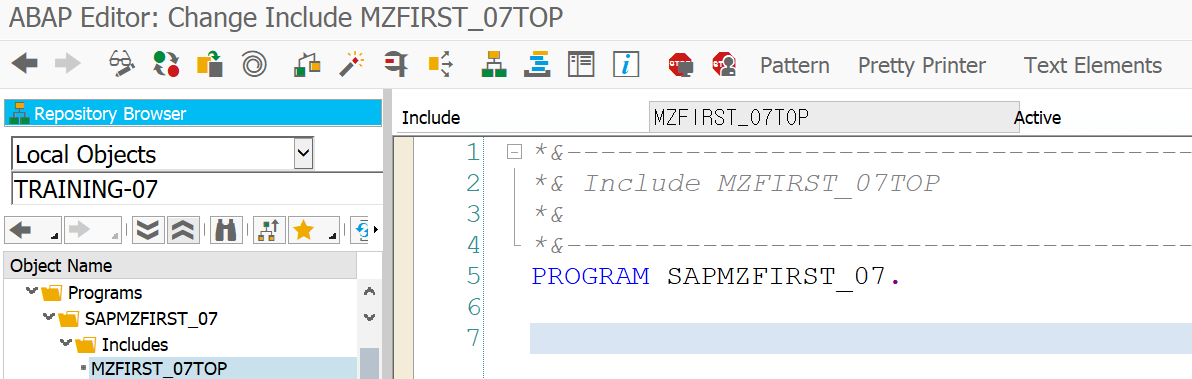The height and width of the screenshot is (379, 1192).
Task: Click the binoculars Find icon
Action: [227, 230]
